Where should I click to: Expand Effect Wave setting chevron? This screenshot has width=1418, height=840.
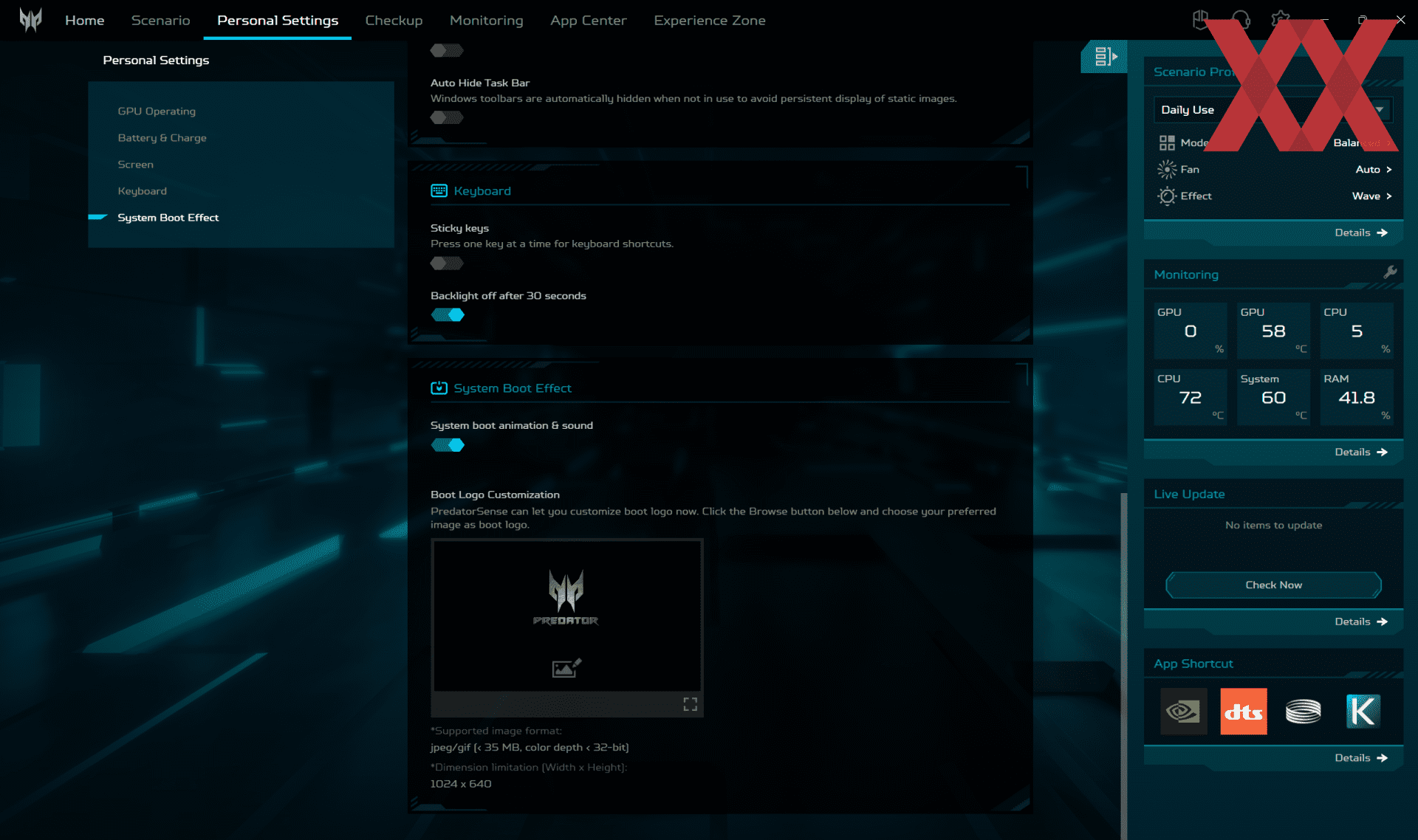click(x=1388, y=196)
